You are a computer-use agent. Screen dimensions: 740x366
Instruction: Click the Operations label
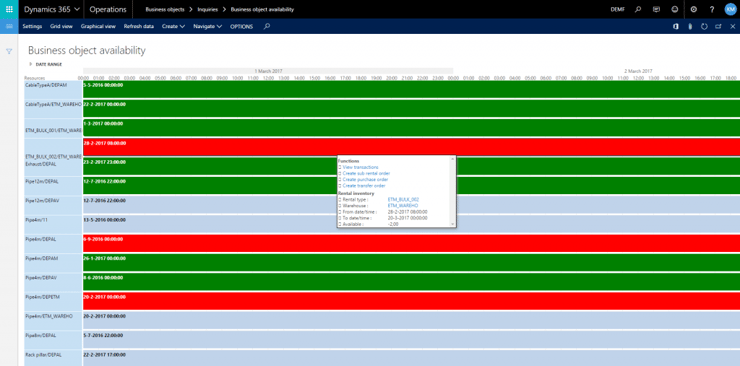click(x=108, y=9)
